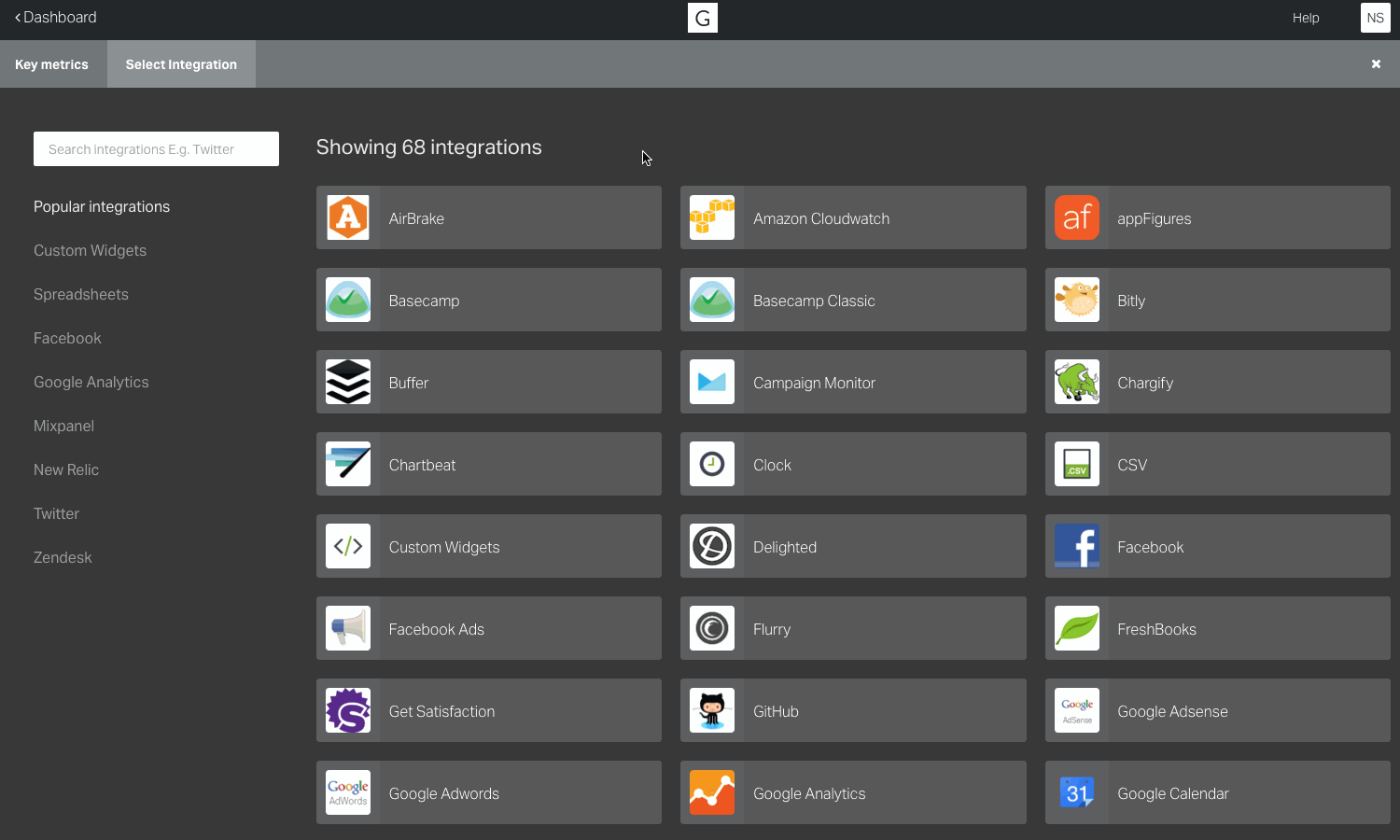The image size is (1400, 840).
Task: Open the GitHub integration
Action: pyautogui.click(x=852, y=710)
